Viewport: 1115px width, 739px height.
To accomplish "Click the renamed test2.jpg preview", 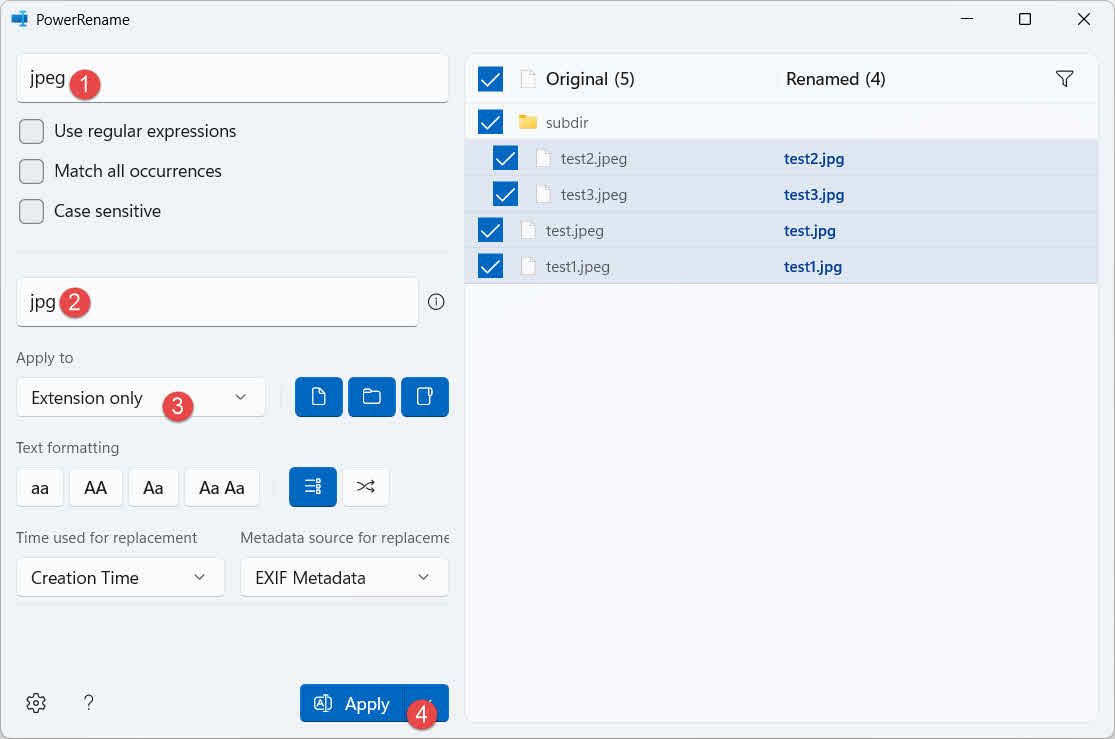I will click(x=813, y=159).
